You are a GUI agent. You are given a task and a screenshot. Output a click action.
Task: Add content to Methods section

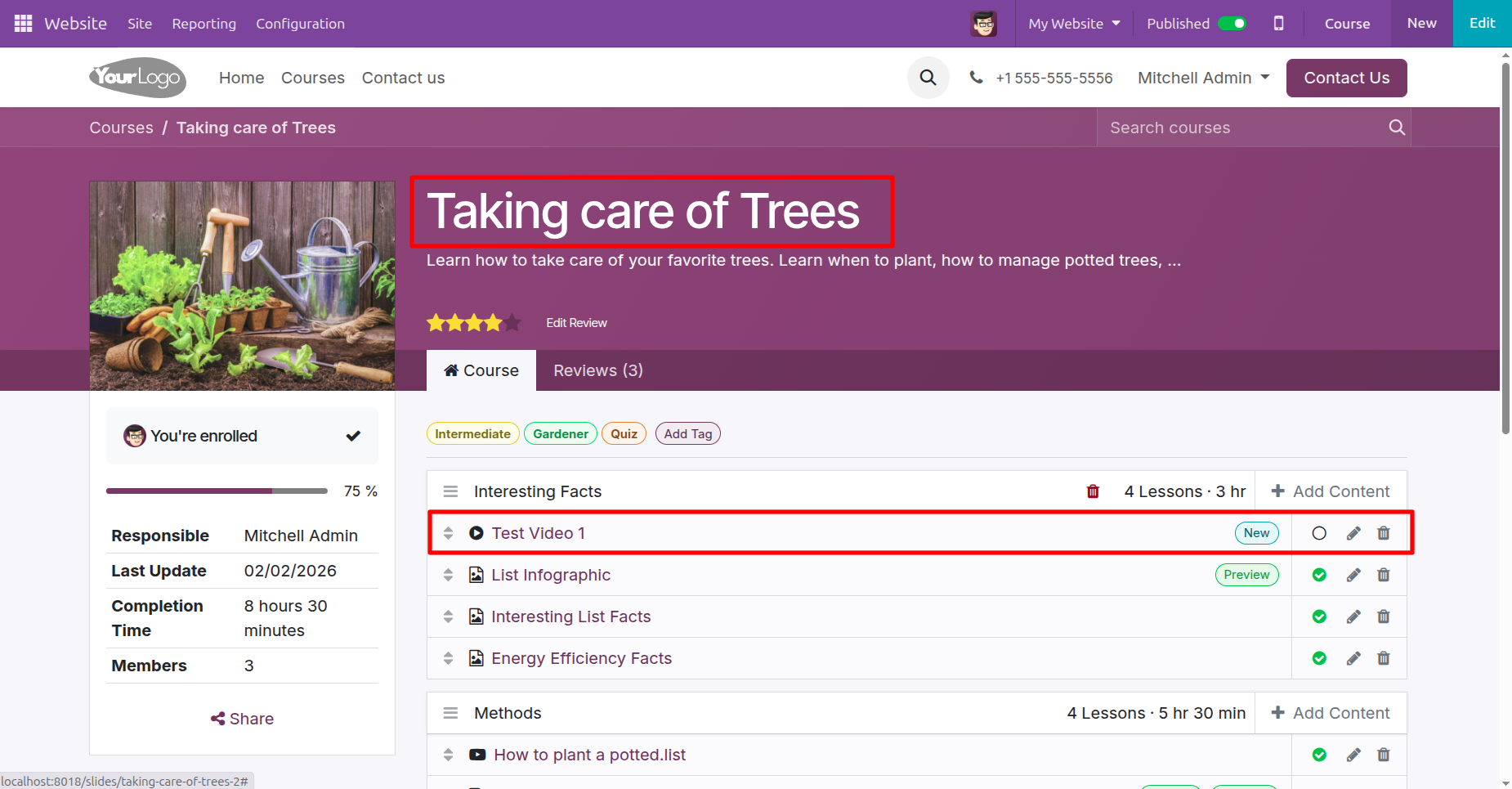click(1331, 713)
